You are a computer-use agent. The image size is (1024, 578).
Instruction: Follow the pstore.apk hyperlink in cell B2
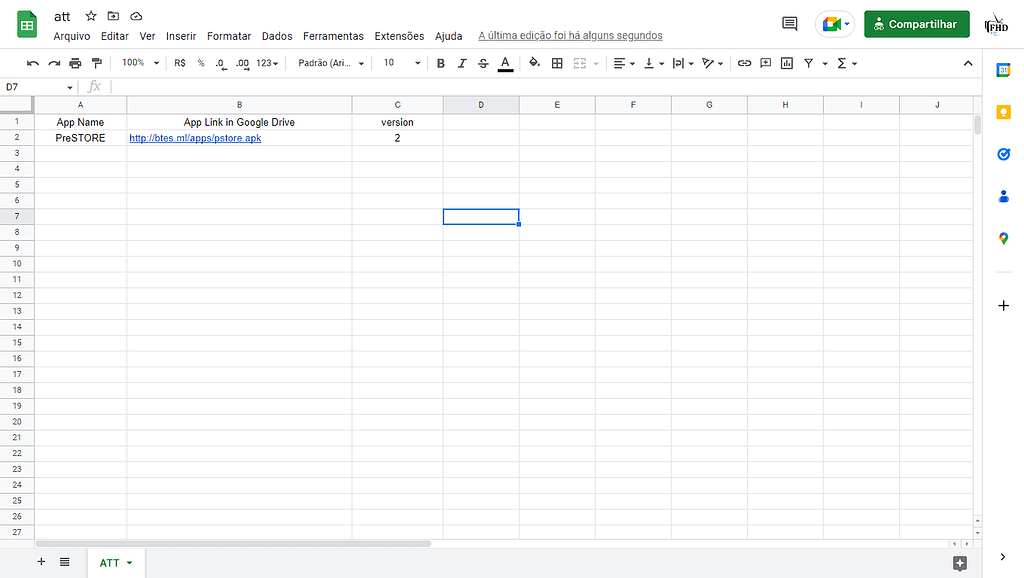194,138
